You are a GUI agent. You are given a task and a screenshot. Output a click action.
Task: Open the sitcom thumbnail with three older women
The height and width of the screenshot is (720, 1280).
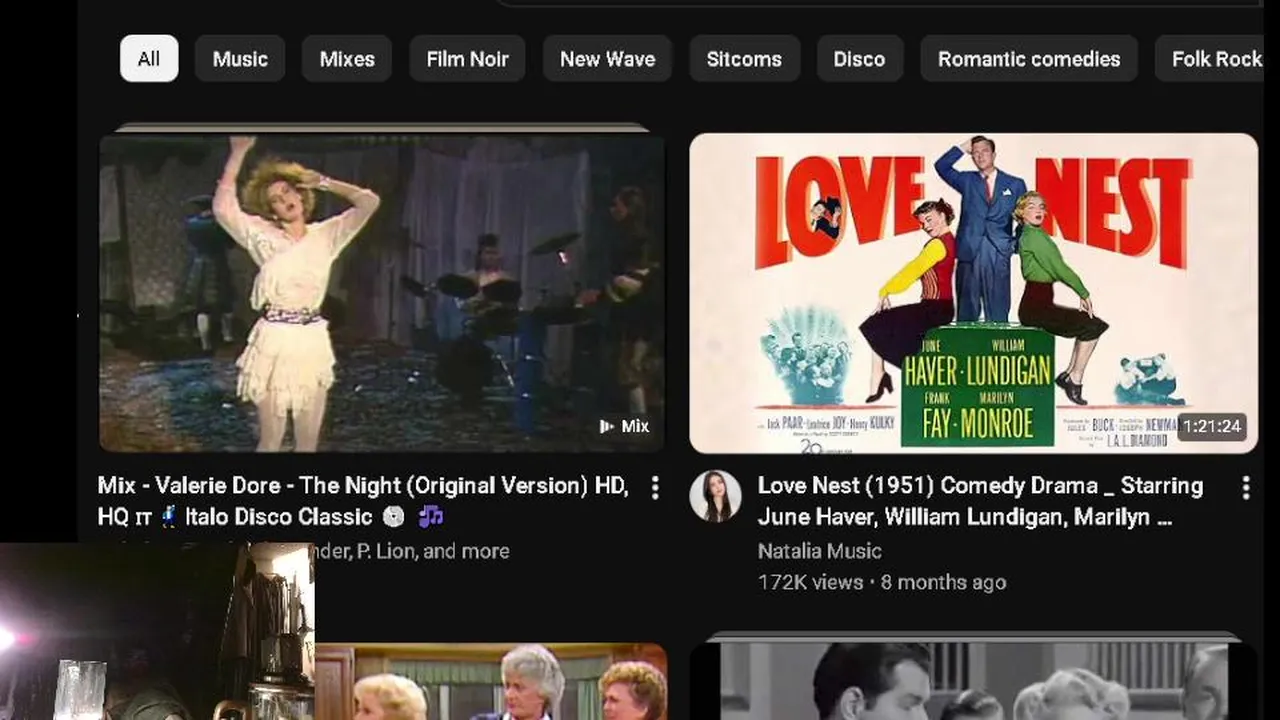point(491,682)
